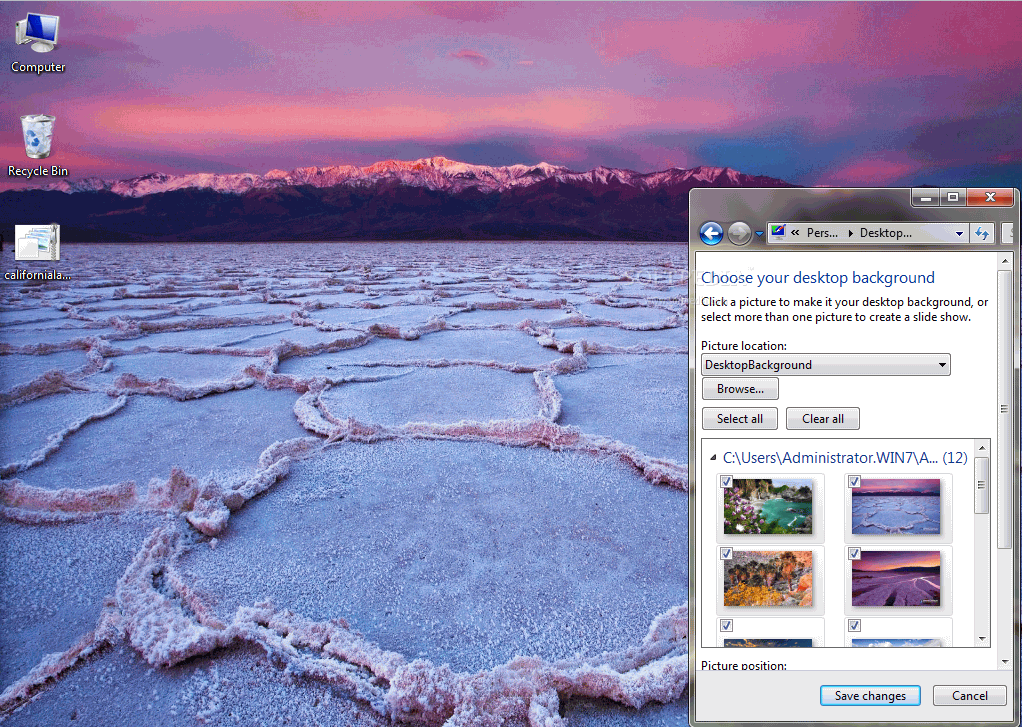Screen dimensions: 1022x727
Task: Select the coastal cove wallpaper thumbnail
Action: [768, 507]
